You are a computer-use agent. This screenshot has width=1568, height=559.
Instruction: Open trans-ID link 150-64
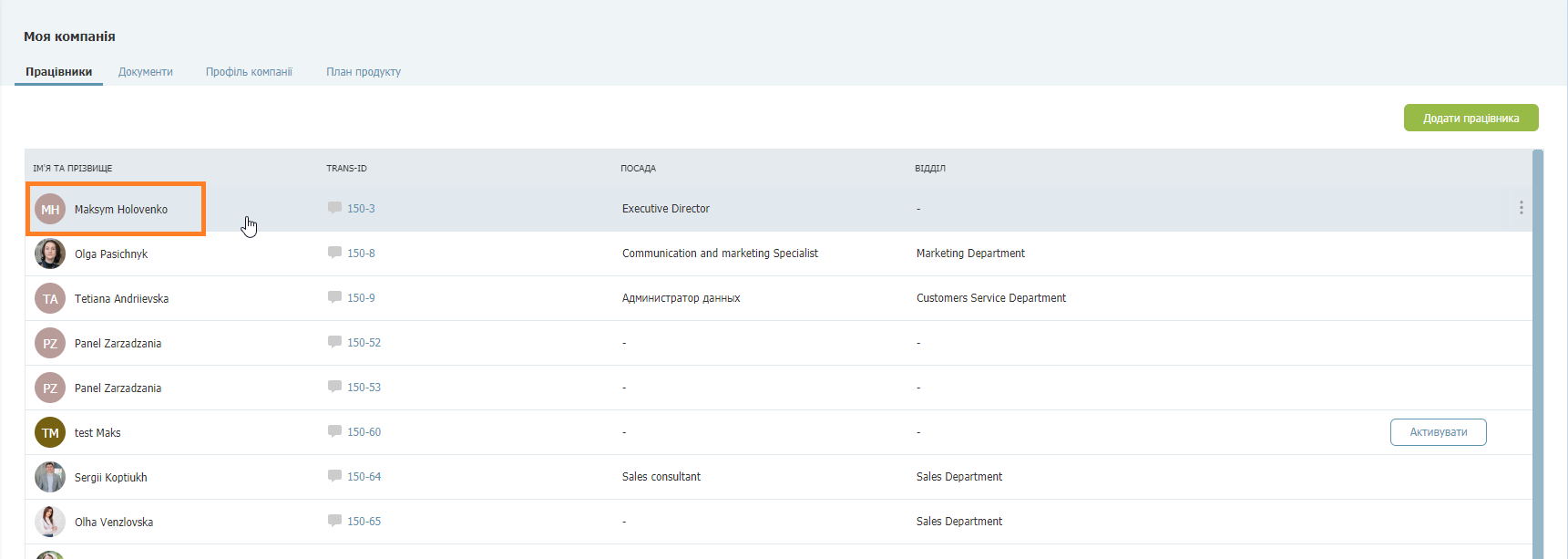coord(364,477)
